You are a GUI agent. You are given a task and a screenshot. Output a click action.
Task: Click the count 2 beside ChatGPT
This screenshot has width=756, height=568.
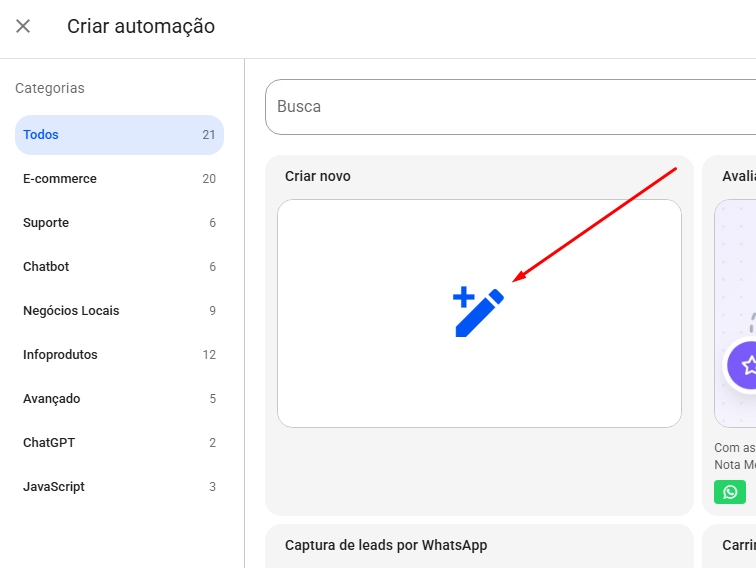pos(212,443)
